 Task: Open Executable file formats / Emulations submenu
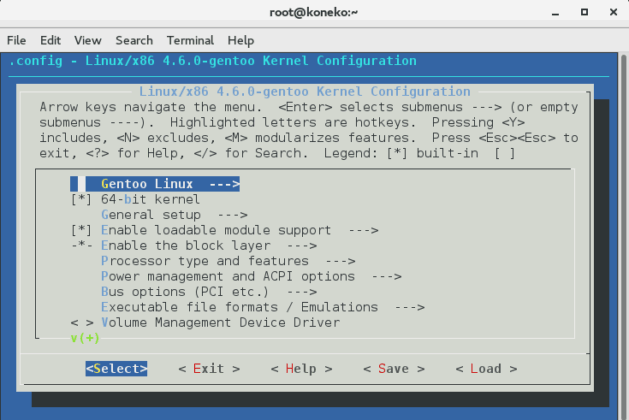click(263, 307)
